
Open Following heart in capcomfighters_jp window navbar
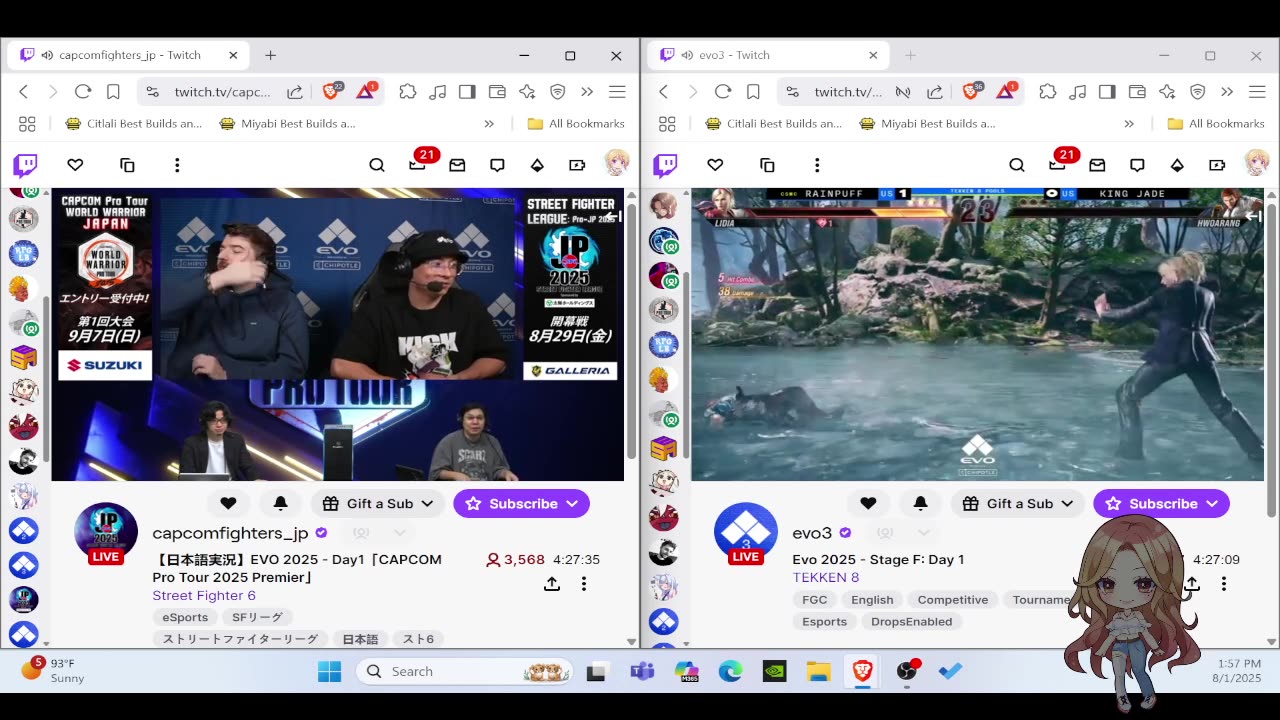tap(75, 165)
